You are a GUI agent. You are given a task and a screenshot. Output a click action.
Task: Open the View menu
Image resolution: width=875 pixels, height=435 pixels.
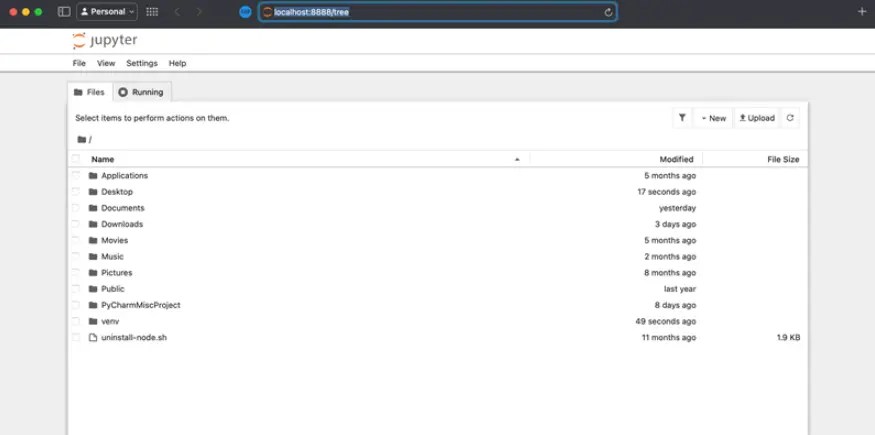(x=106, y=63)
